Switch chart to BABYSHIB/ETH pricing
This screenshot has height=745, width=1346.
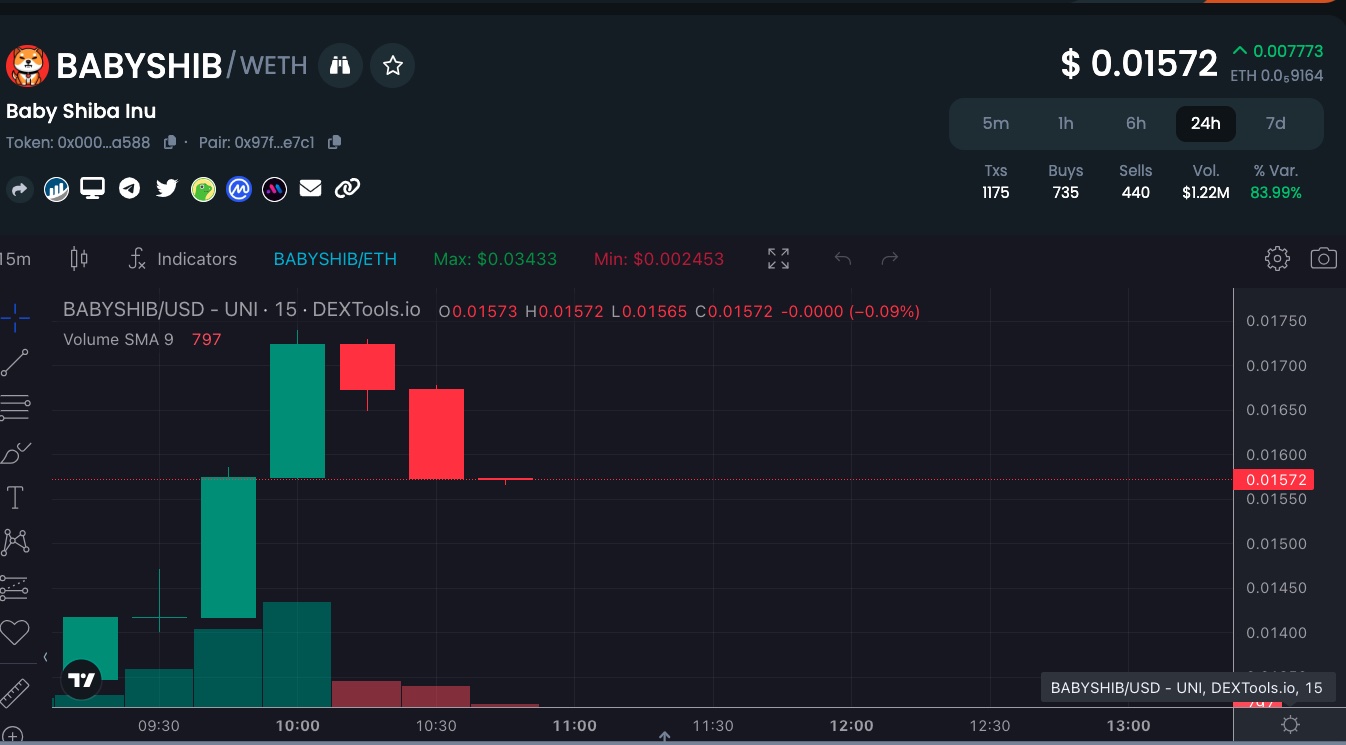(x=335, y=259)
